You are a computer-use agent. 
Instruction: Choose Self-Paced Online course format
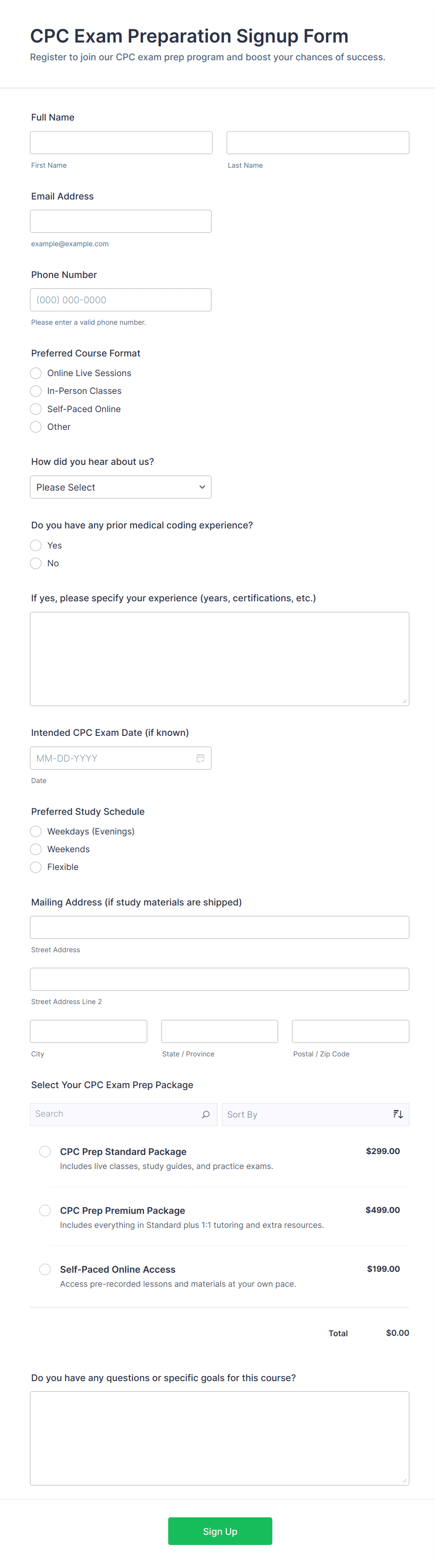36,409
